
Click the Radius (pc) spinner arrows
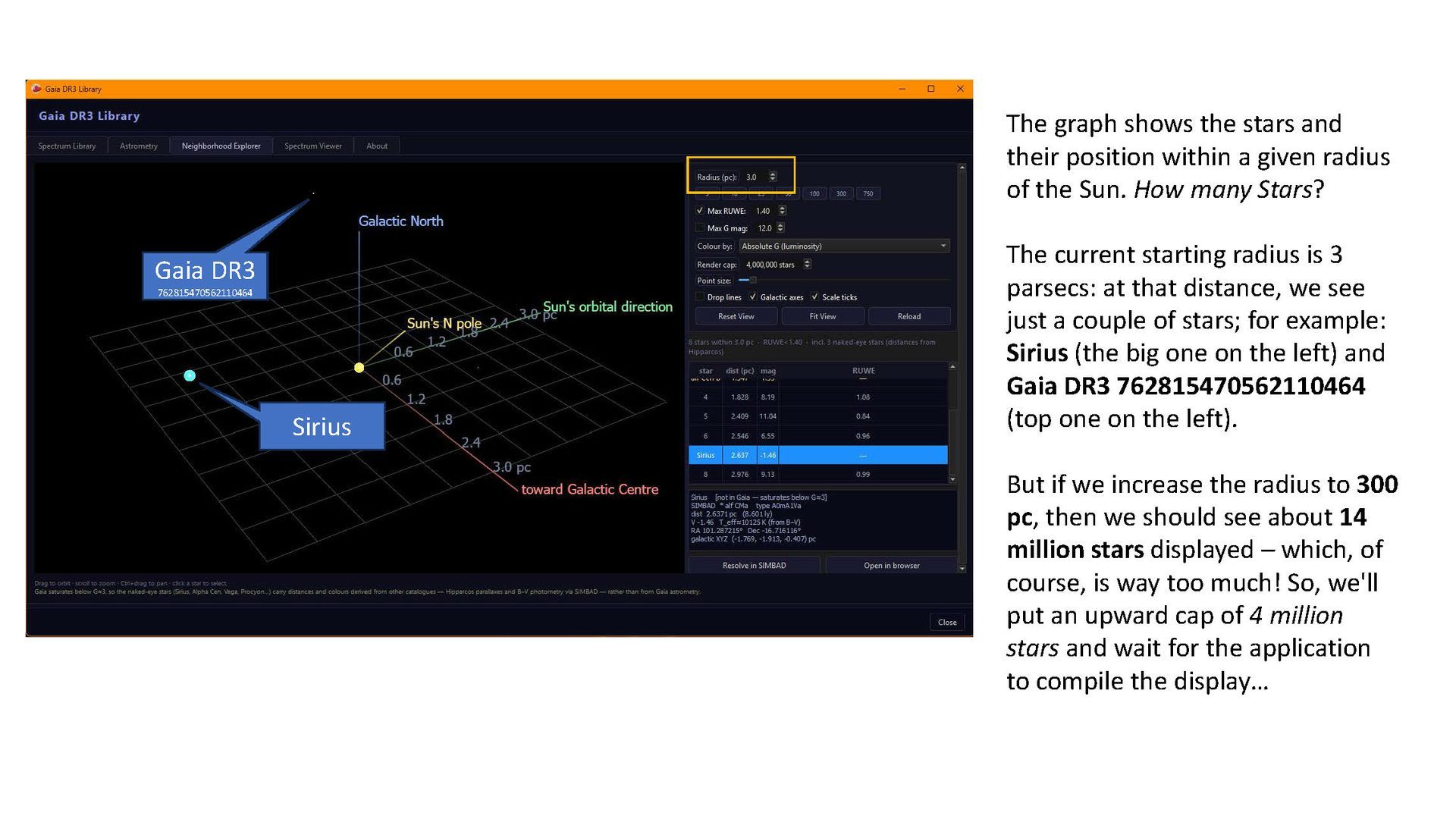point(773,177)
